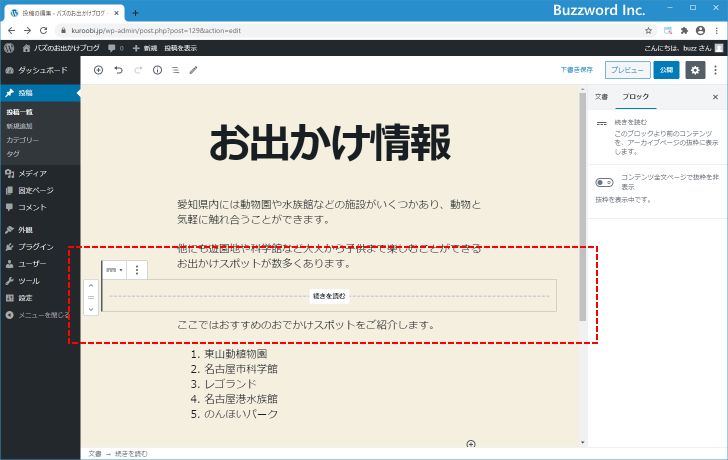This screenshot has width=728, height=460.
Task: Open block navigation list view
Action: [176, 70]
